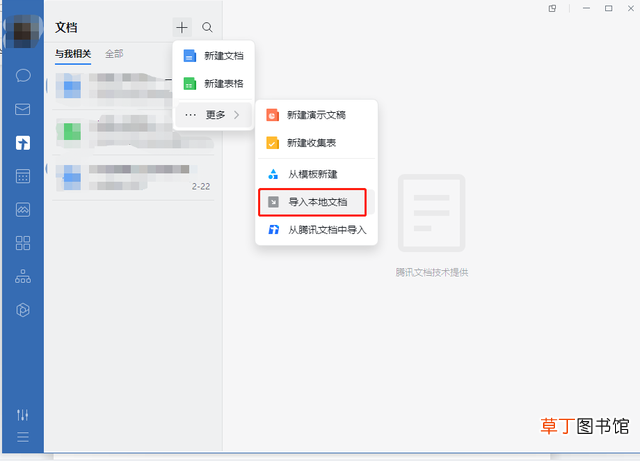Open the organization chart sidebar icon
The image size is (640, 461).
coord(23,276)
